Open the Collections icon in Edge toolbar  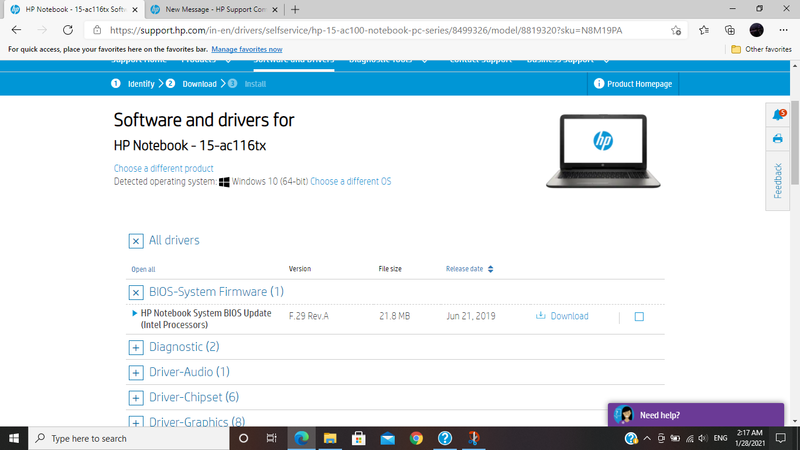(730, 30)
